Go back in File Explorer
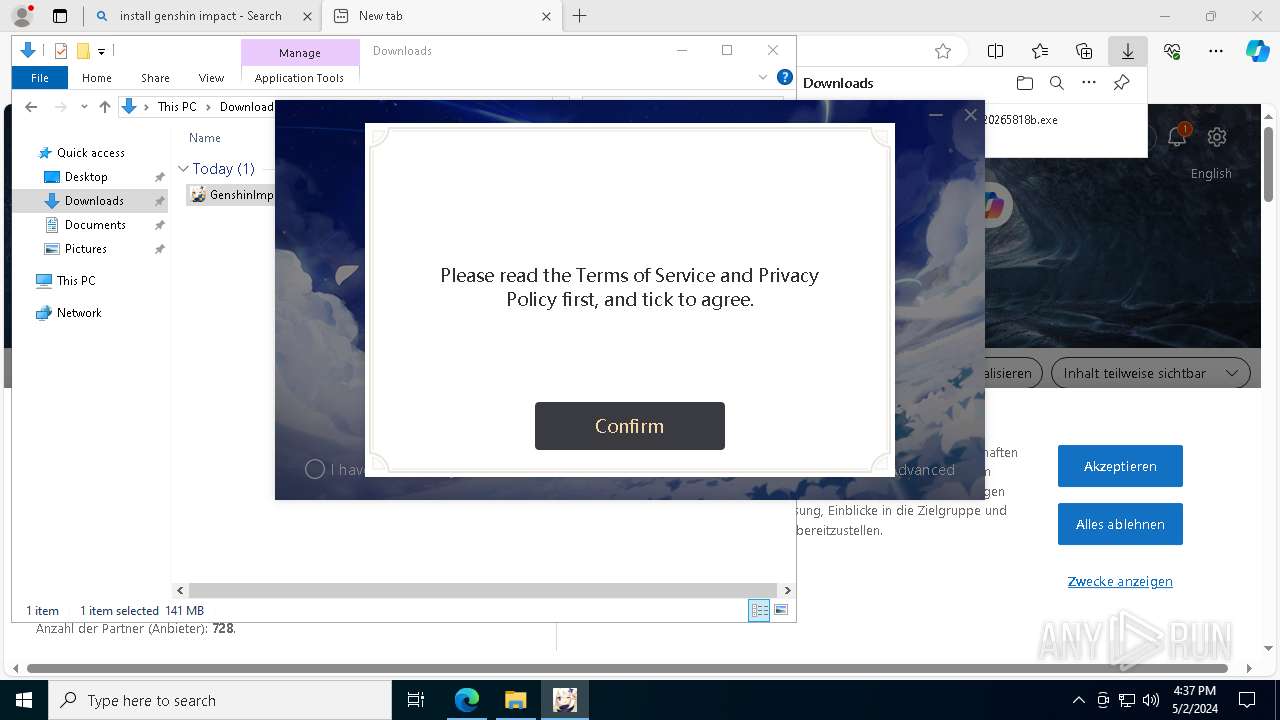Image resolution: width=1280 pixels, height=720 pixels. point(31,107)
